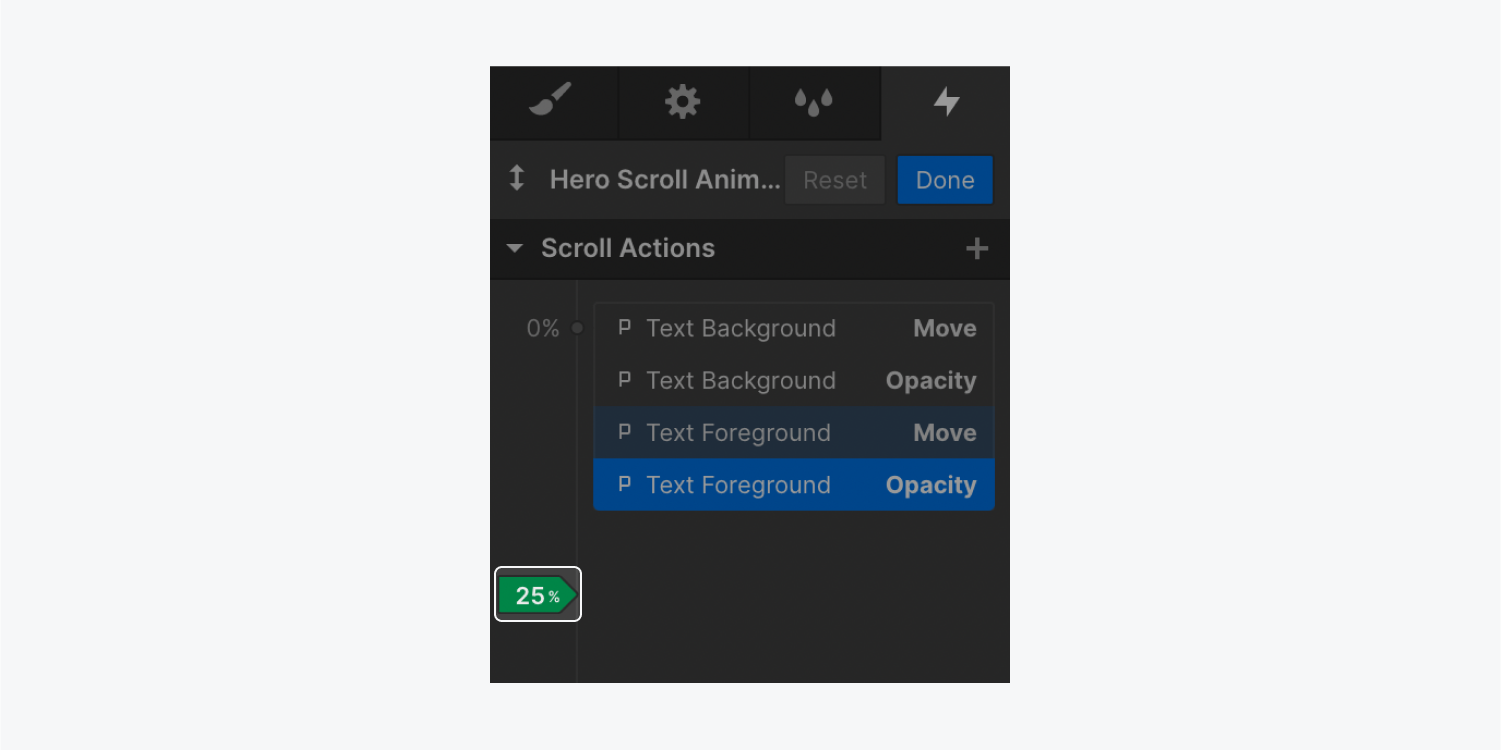Image resolution: width=1501 pixels, height=751 pixels.
Task: Collapse the Scroll Actions section triangle
Action: pyautogui.click(x=515, y=248)
